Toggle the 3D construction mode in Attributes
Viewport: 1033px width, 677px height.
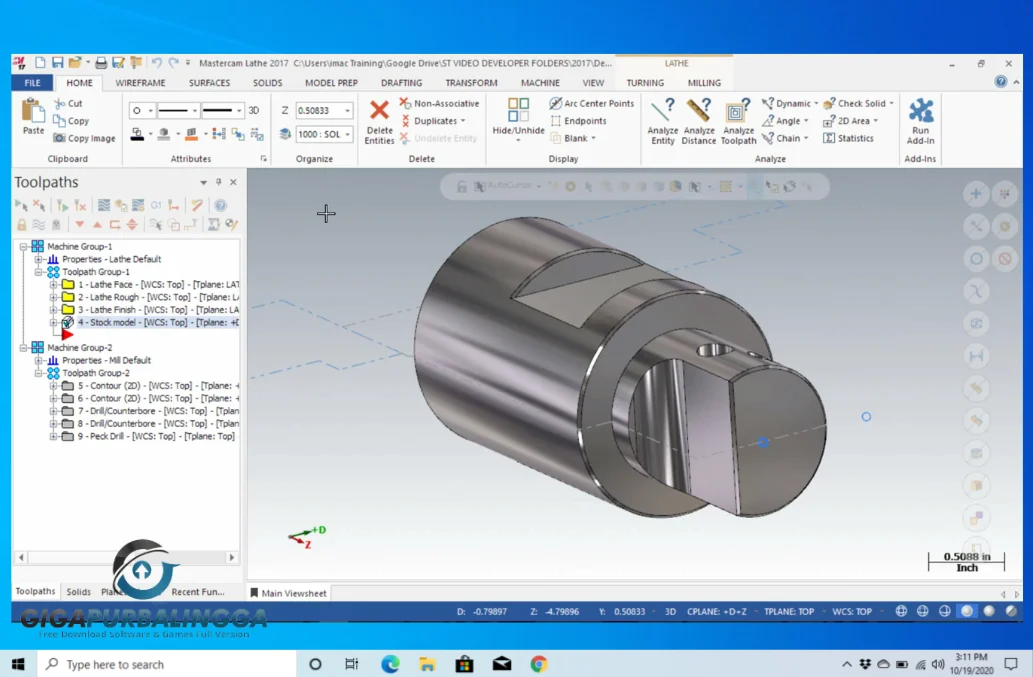254,110
